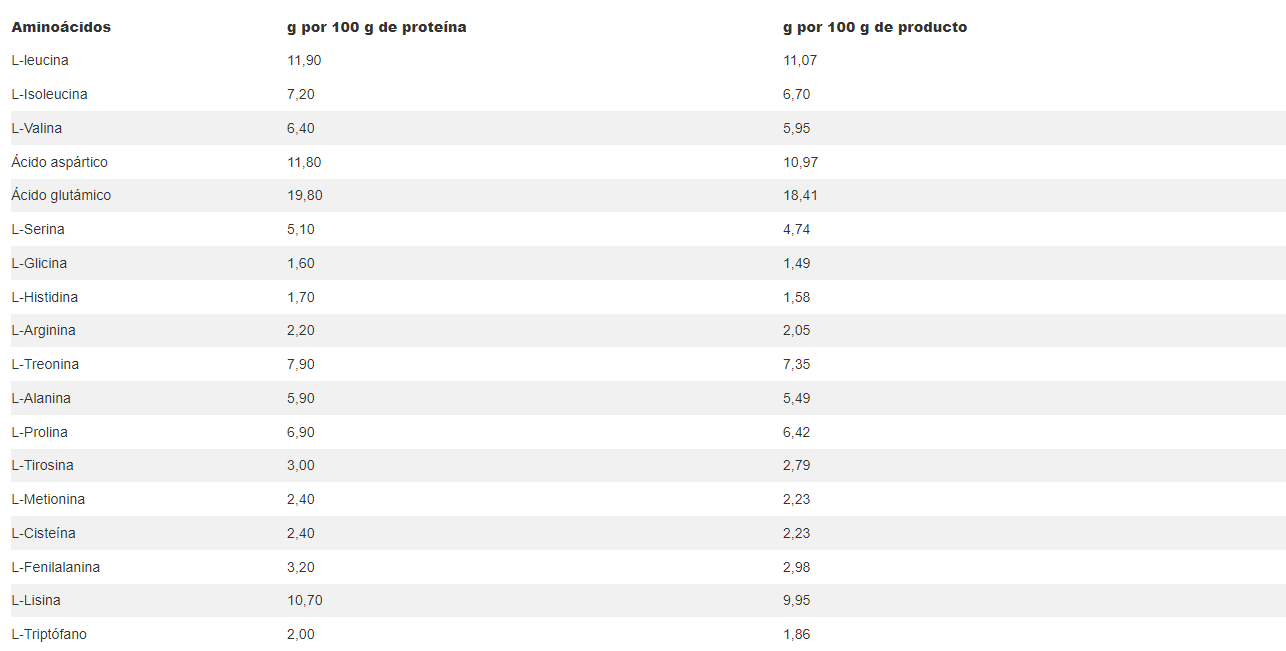Select the L-Valina row label
This screenshot has height=651, width=1286.
click(36, 128)
